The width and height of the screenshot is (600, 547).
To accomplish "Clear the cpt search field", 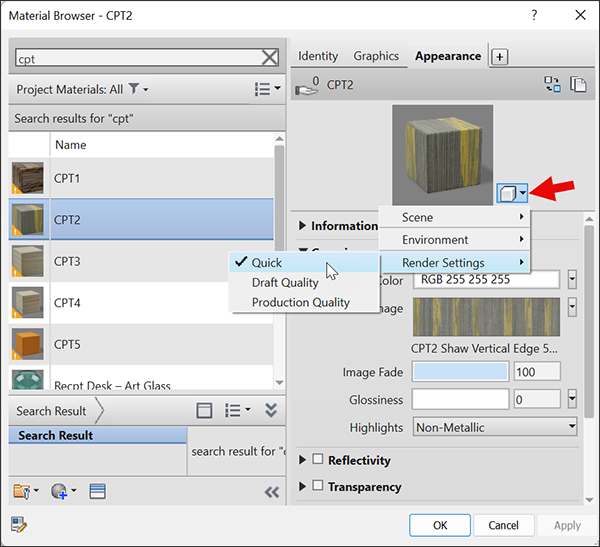I will click(x=270, y=58).
